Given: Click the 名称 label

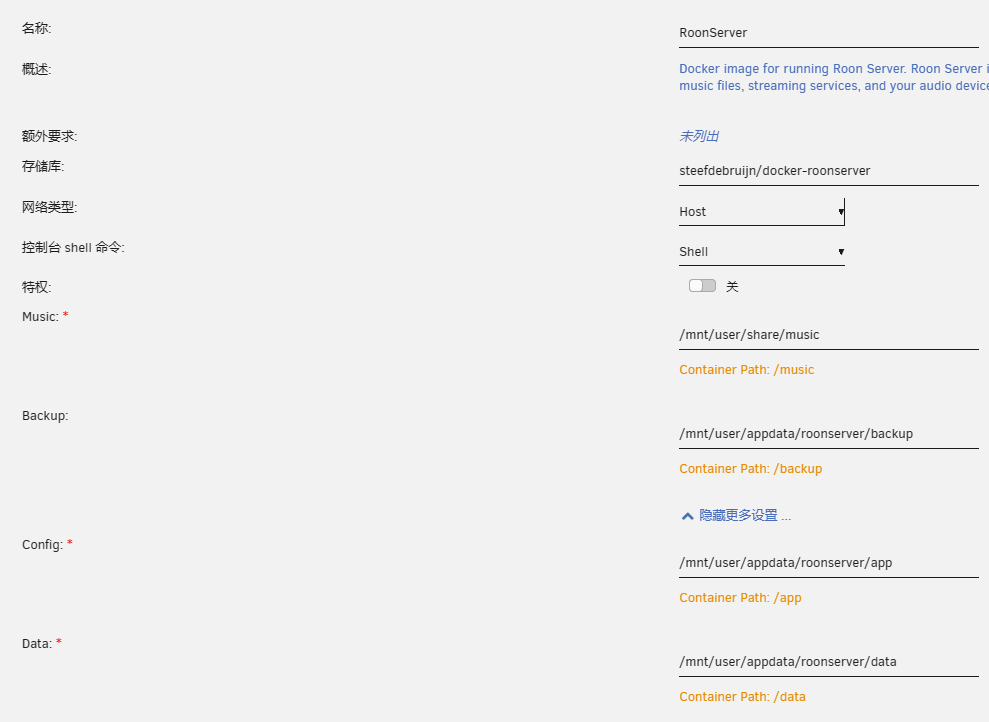Looking at the screenshot, I should [x=37, y=28].
